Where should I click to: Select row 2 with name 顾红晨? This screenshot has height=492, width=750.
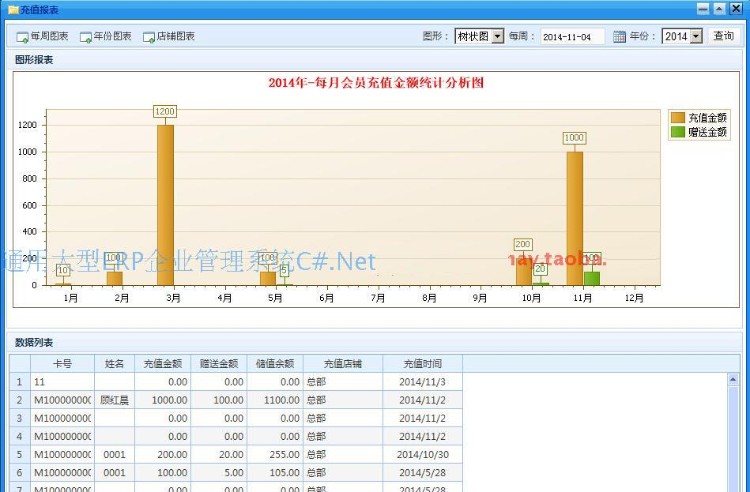pyautogui.click(x=114, y=400)
